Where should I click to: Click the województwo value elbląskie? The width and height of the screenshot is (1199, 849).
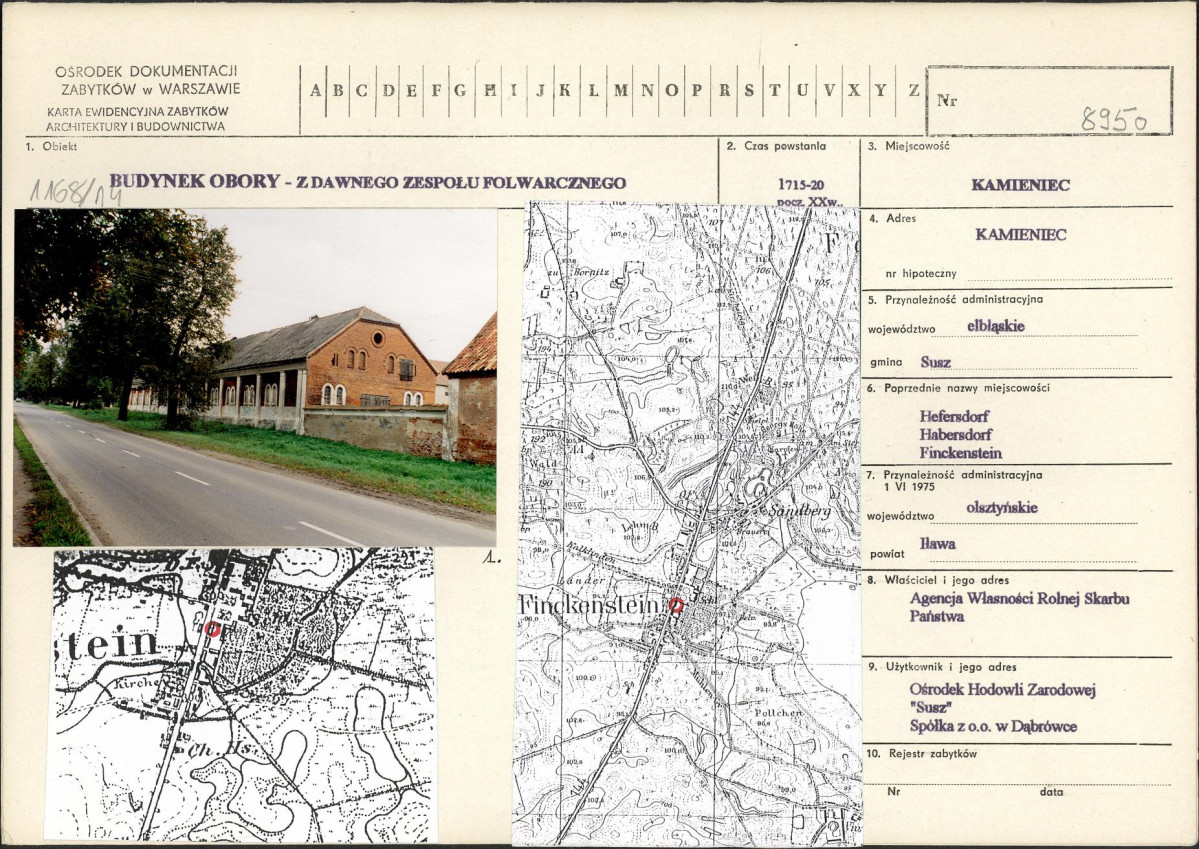coord(996,326)
